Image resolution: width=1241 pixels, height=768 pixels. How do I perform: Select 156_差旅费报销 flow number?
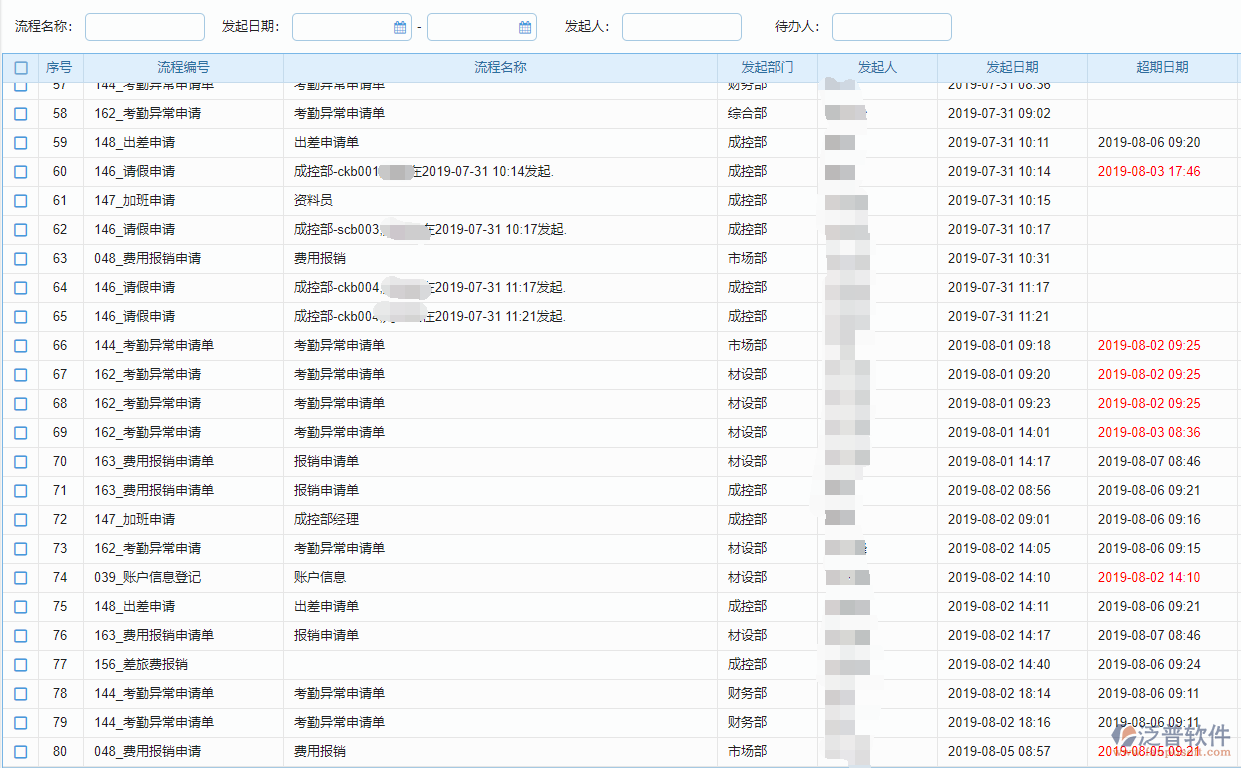141,665
